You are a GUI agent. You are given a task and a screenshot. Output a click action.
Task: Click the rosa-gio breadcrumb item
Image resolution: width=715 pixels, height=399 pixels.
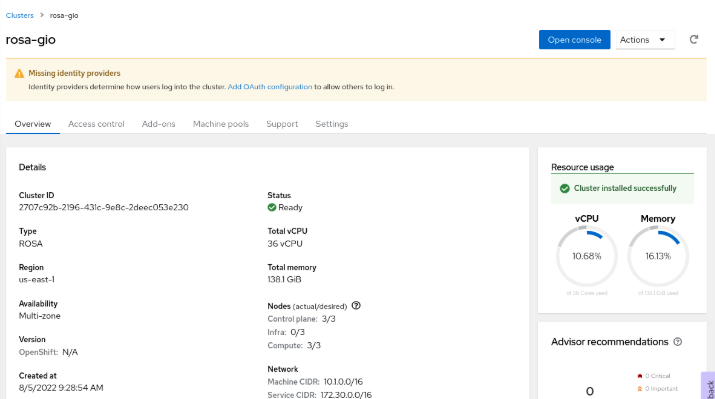64,15
